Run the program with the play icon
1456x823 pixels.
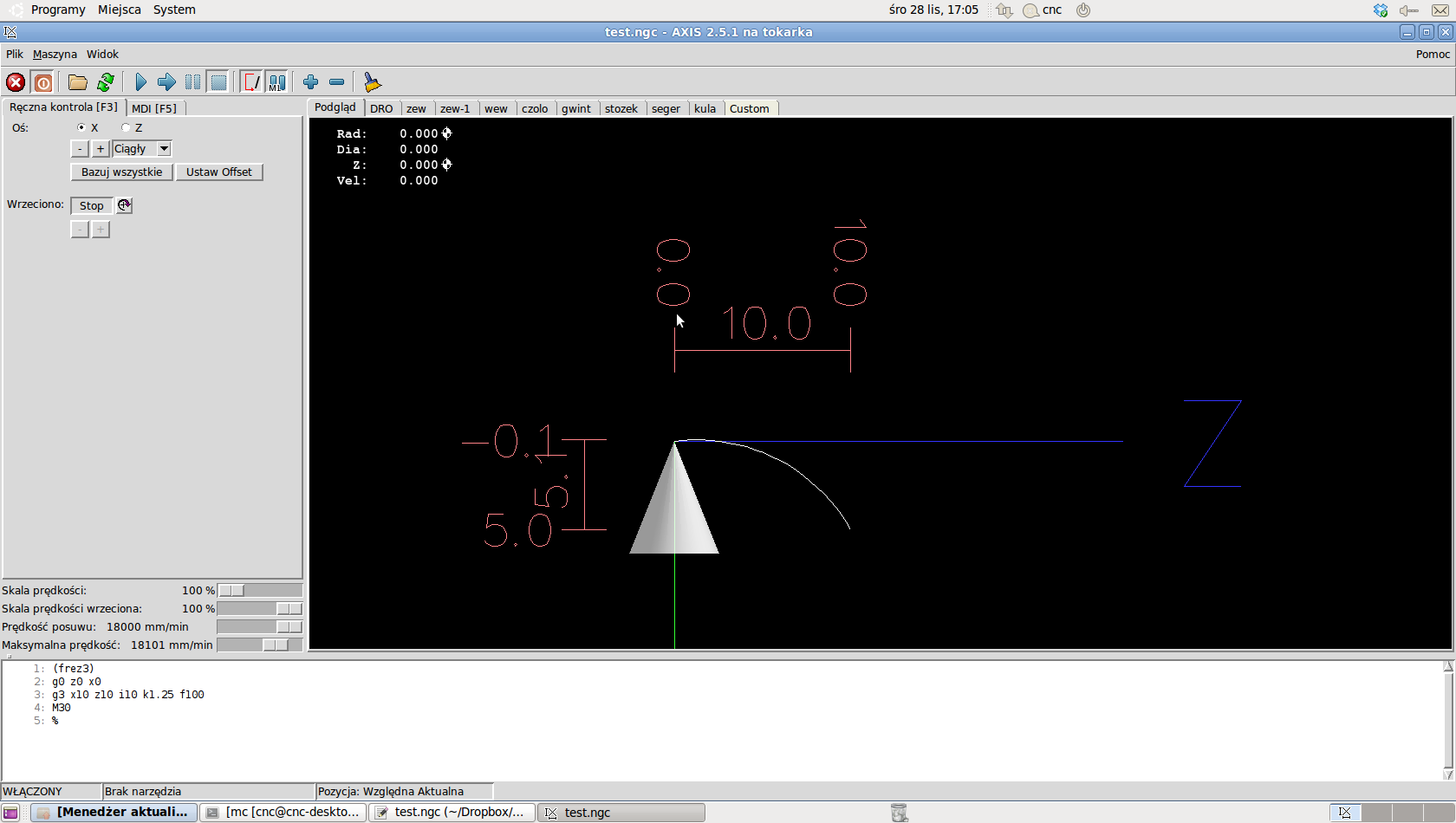click(x=140, y=82)
